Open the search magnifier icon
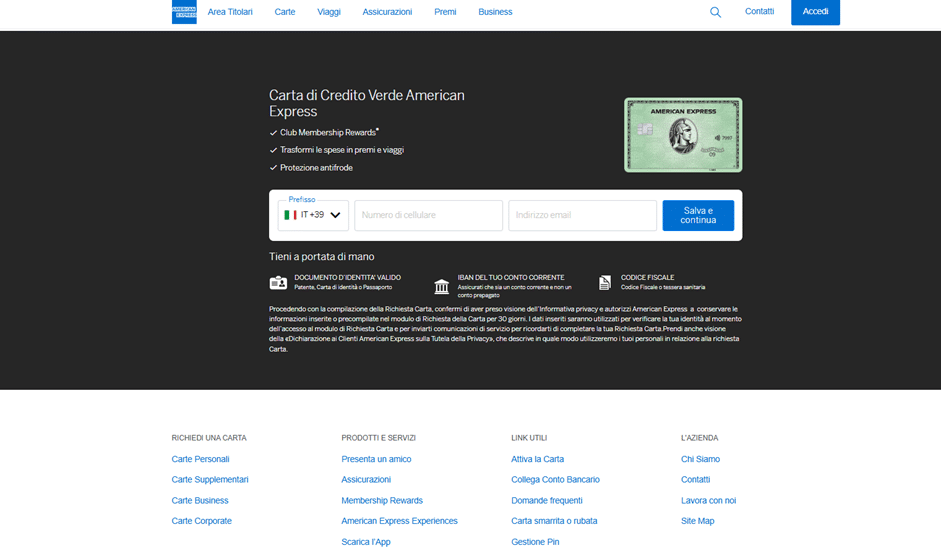 (715, 12)
